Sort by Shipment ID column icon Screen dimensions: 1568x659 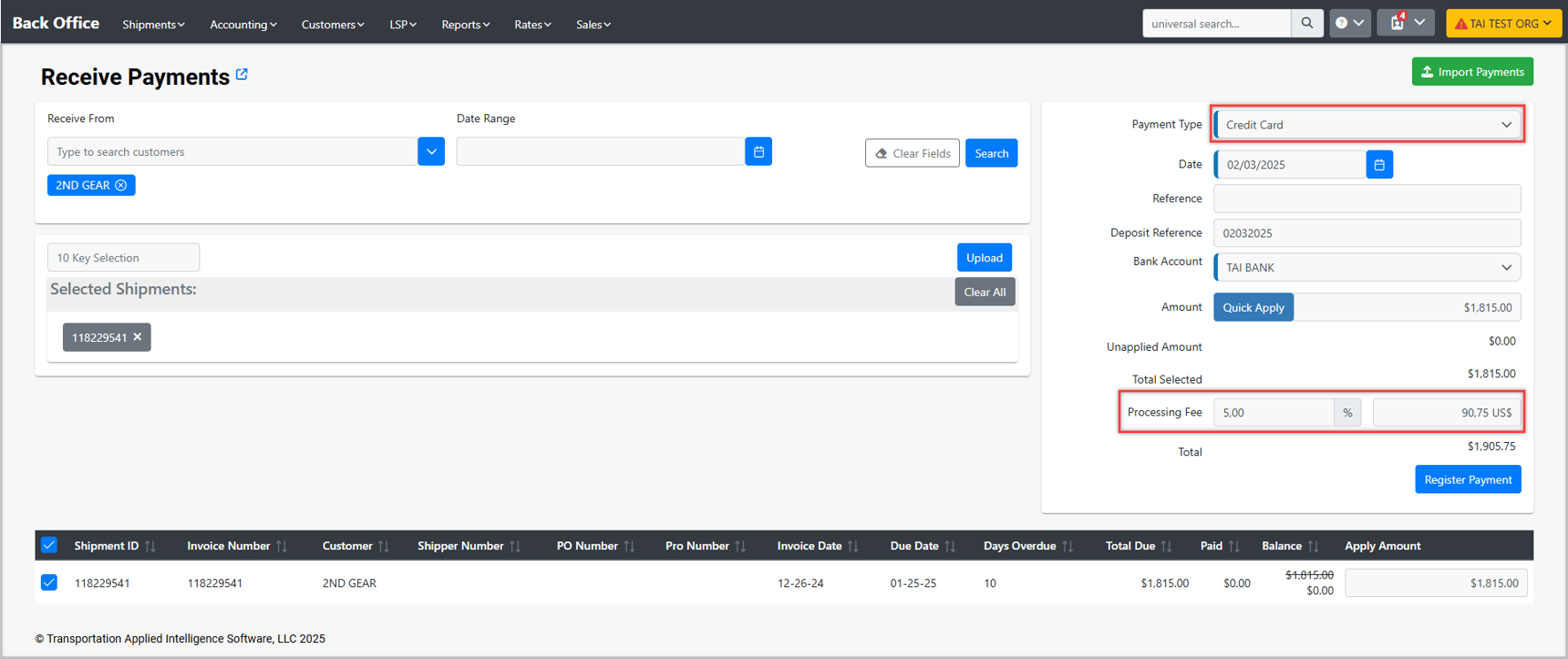(x=150, y=546)
